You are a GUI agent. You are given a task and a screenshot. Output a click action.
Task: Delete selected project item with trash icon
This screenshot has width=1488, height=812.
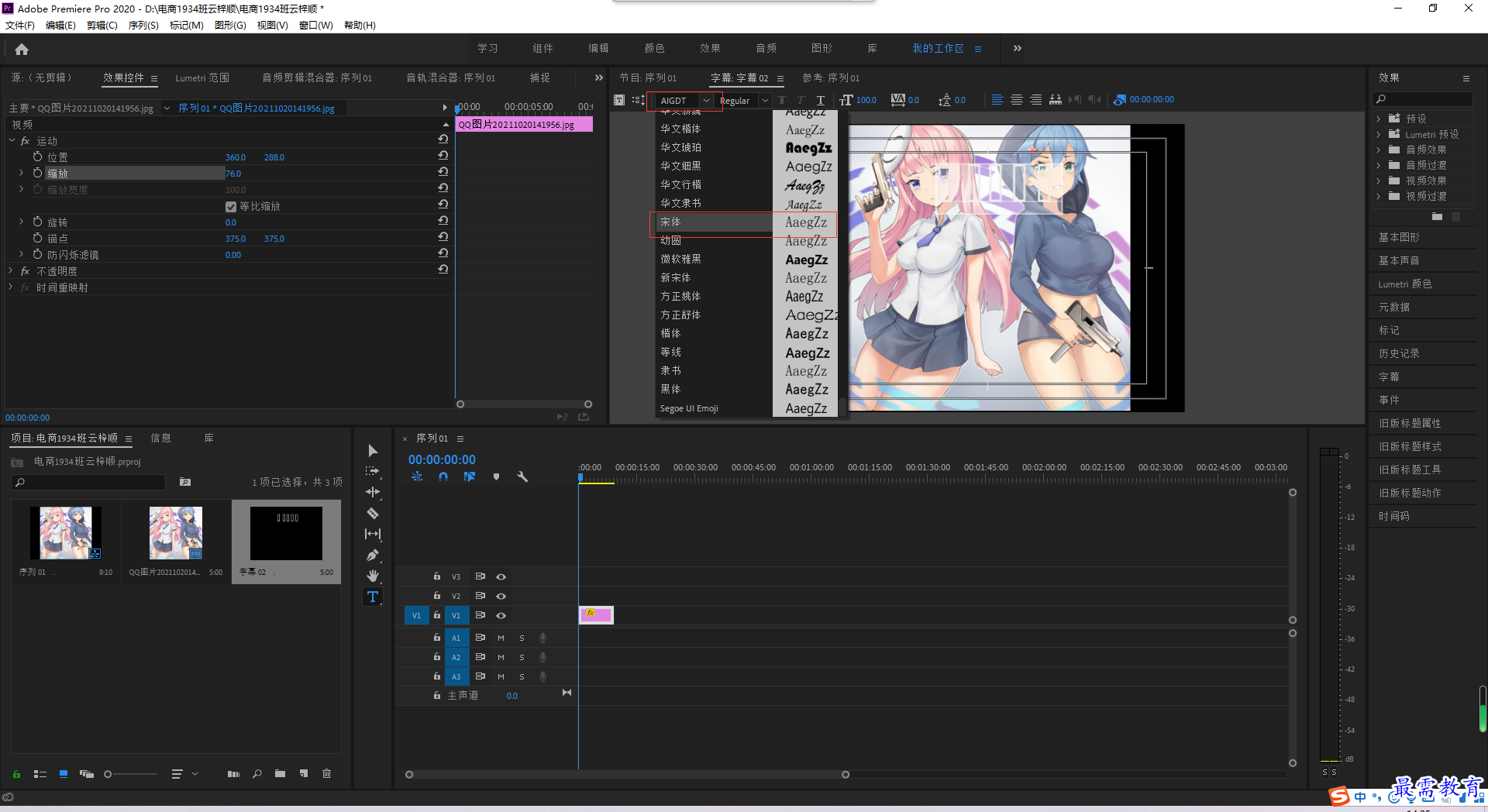(x=326, y=773)
